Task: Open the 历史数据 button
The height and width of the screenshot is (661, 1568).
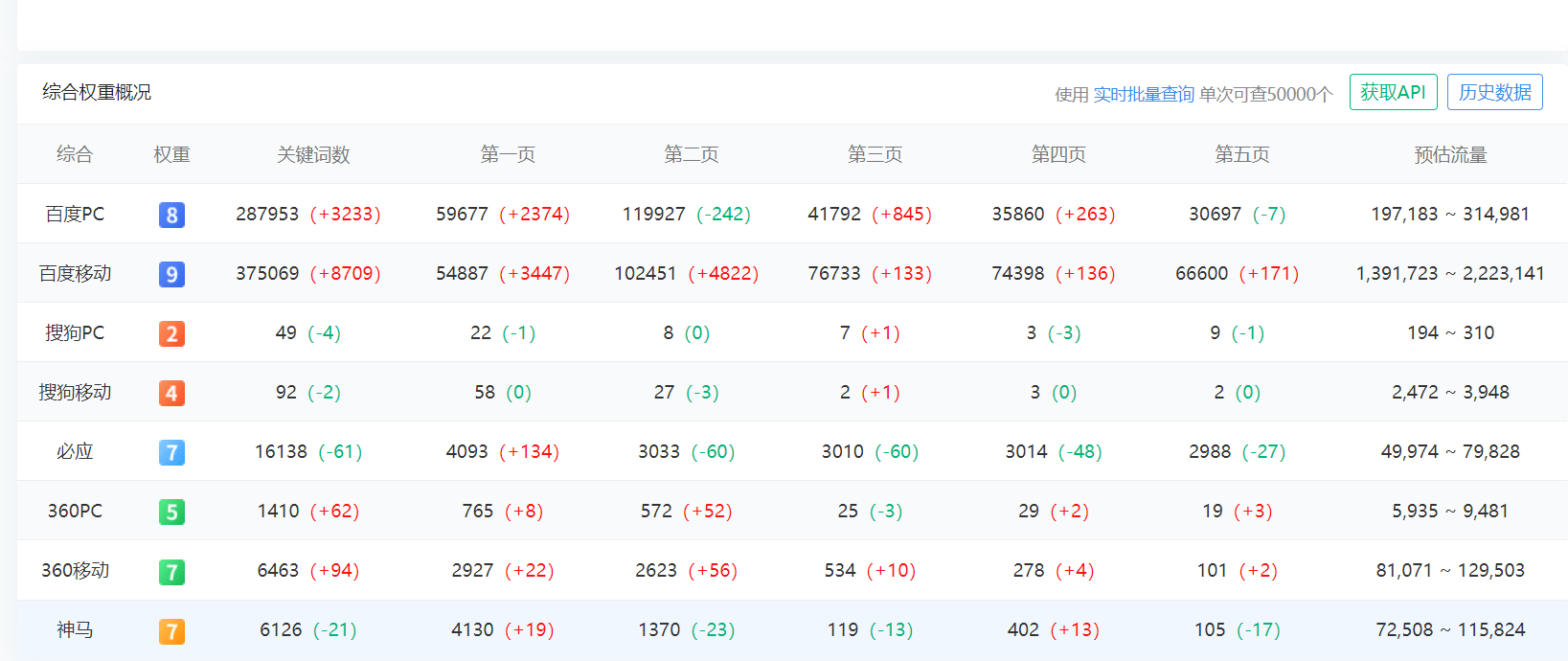Action: tap(1494, 92)
